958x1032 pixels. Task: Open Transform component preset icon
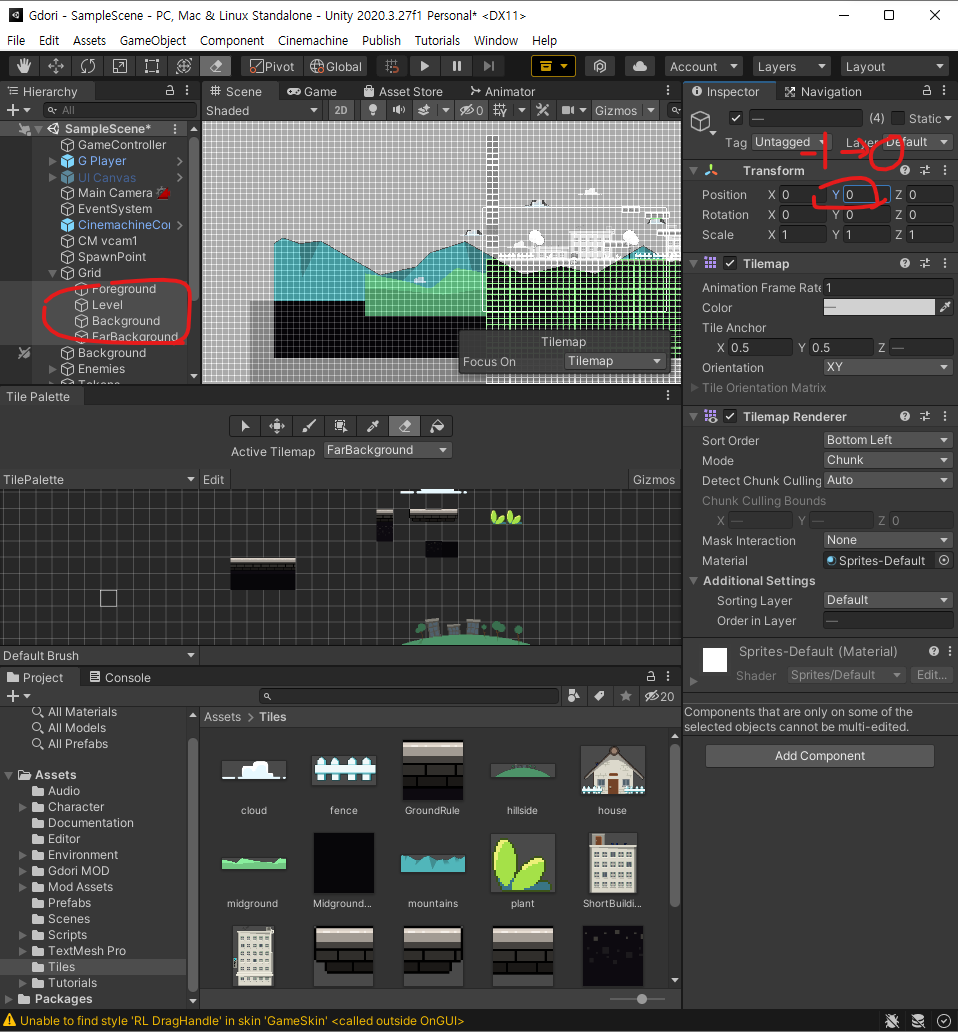[x=924, y=170]
